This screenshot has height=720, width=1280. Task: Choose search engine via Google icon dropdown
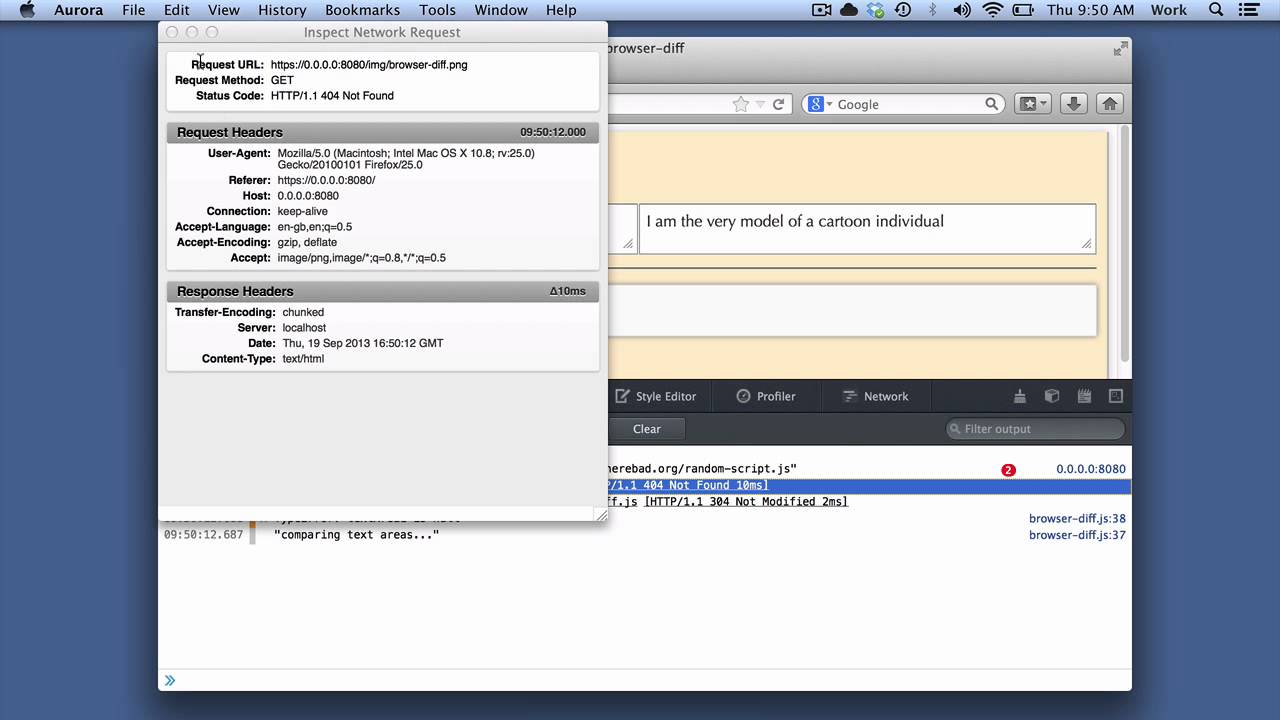820,104
